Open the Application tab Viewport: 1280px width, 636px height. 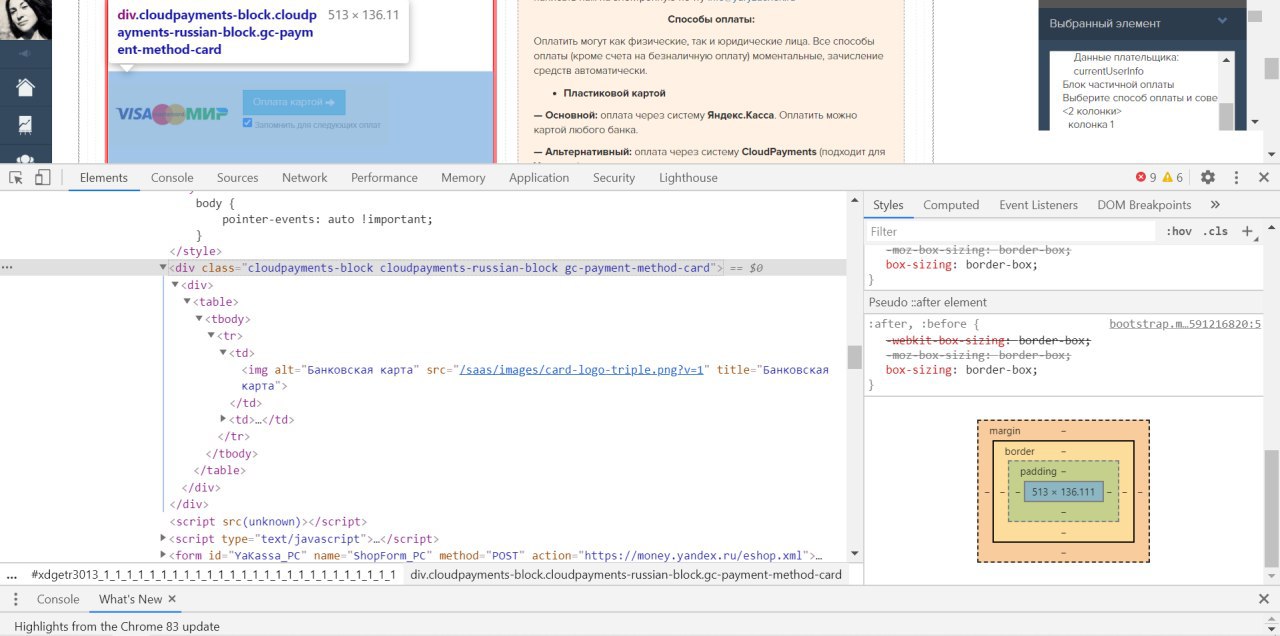(539, 177)
